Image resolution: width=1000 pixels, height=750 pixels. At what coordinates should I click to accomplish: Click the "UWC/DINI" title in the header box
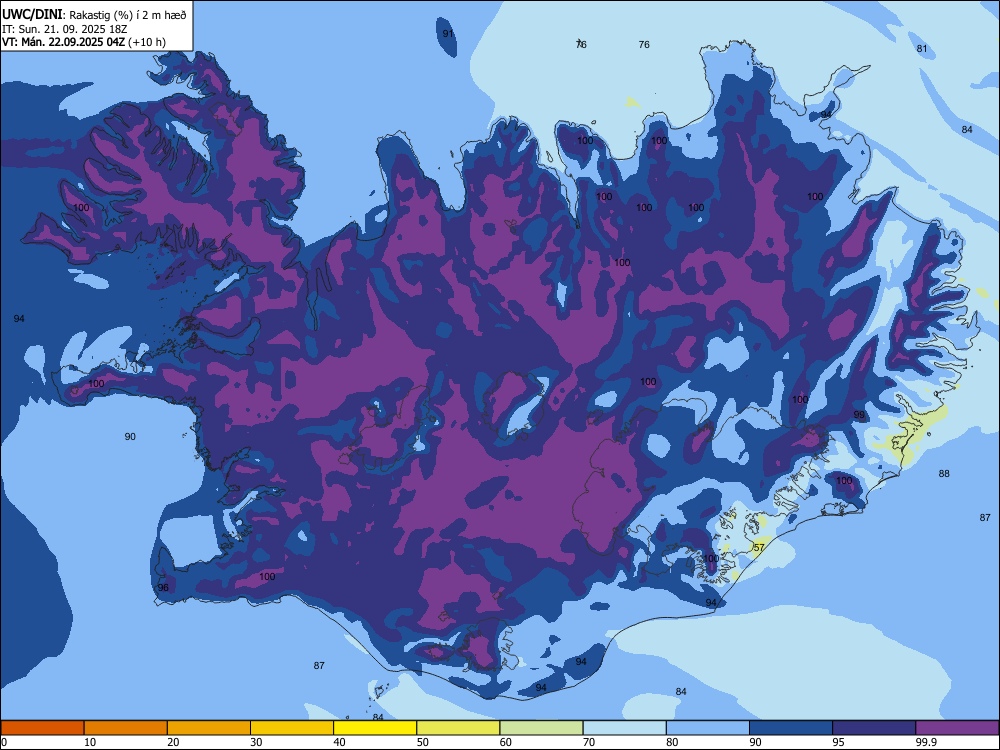[32, 15]
